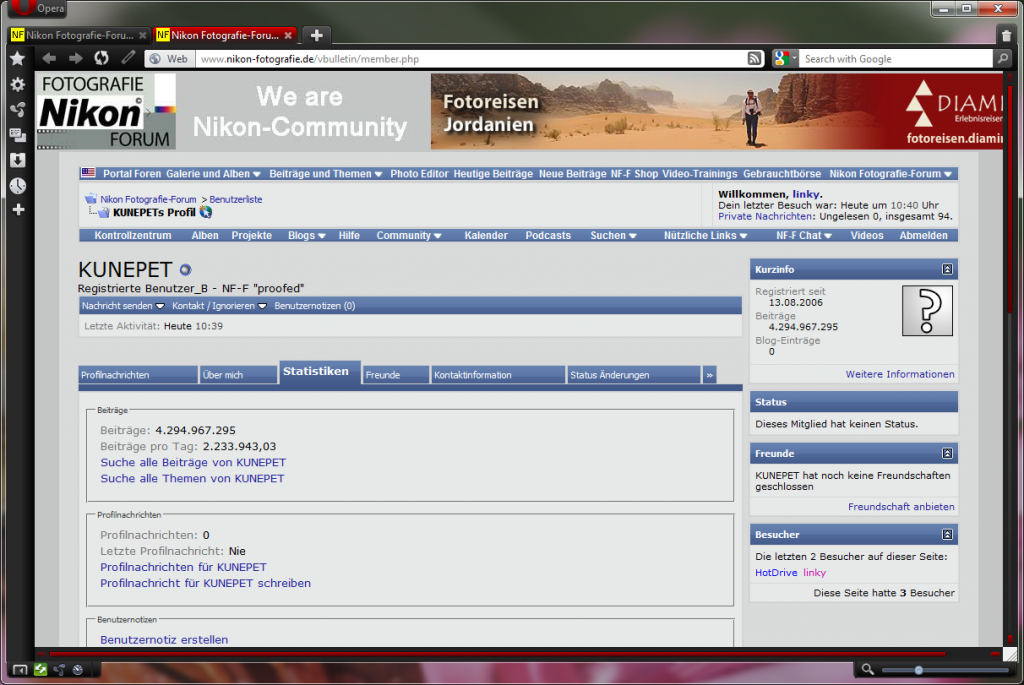Open the Blogs dropdown
This screenshot has width=1024, height=685.
click(306, 235)
